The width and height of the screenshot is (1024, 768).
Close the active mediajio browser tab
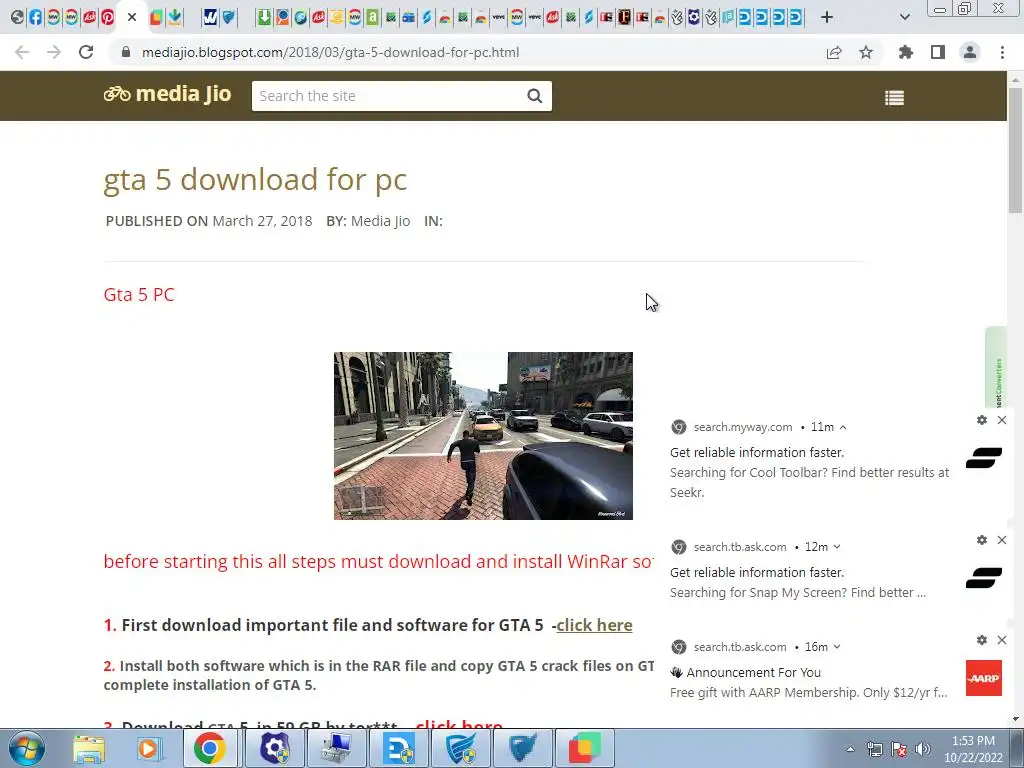point(132,18)
